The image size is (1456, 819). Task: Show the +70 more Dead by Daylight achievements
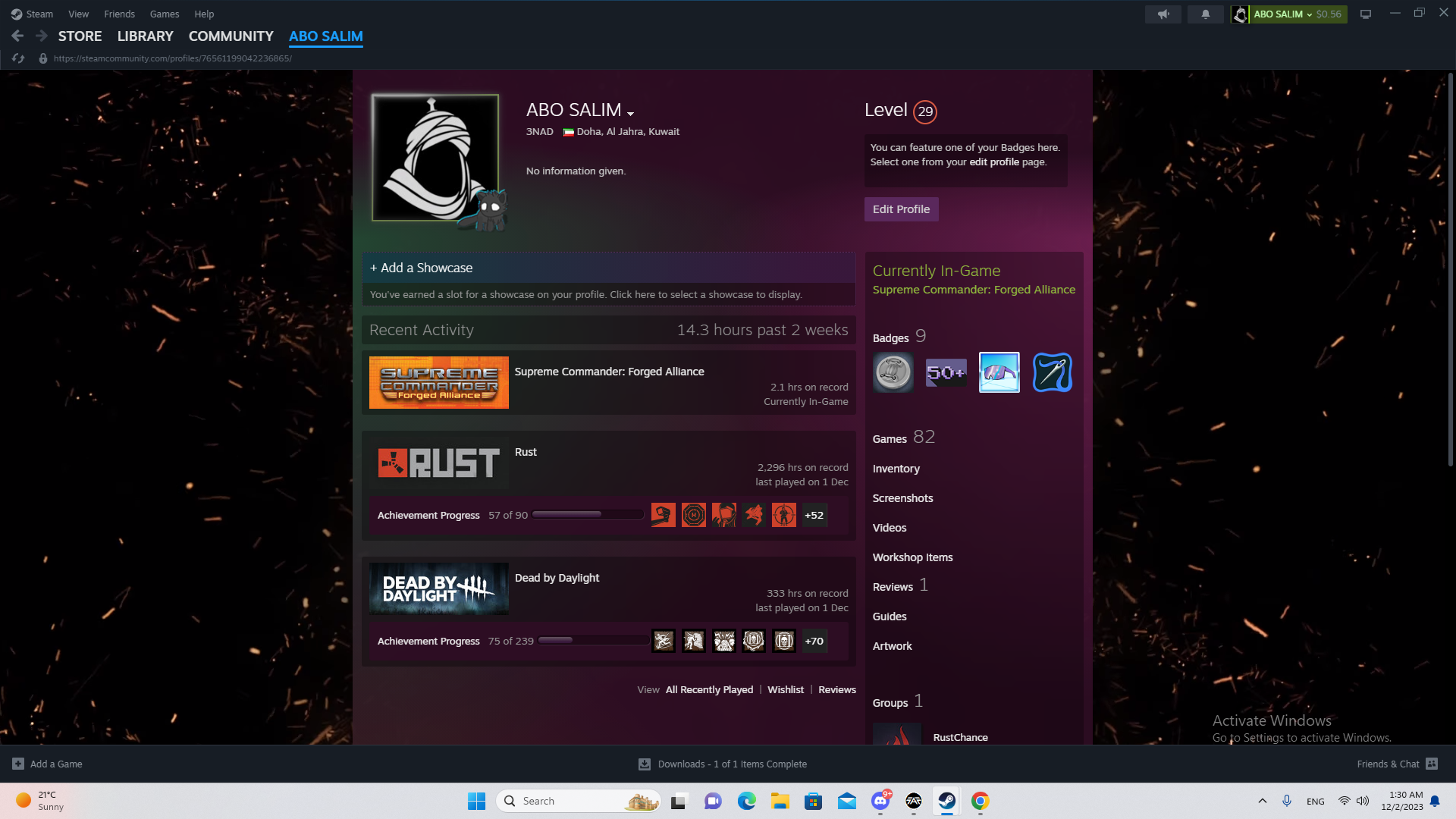tap(814, 641)
